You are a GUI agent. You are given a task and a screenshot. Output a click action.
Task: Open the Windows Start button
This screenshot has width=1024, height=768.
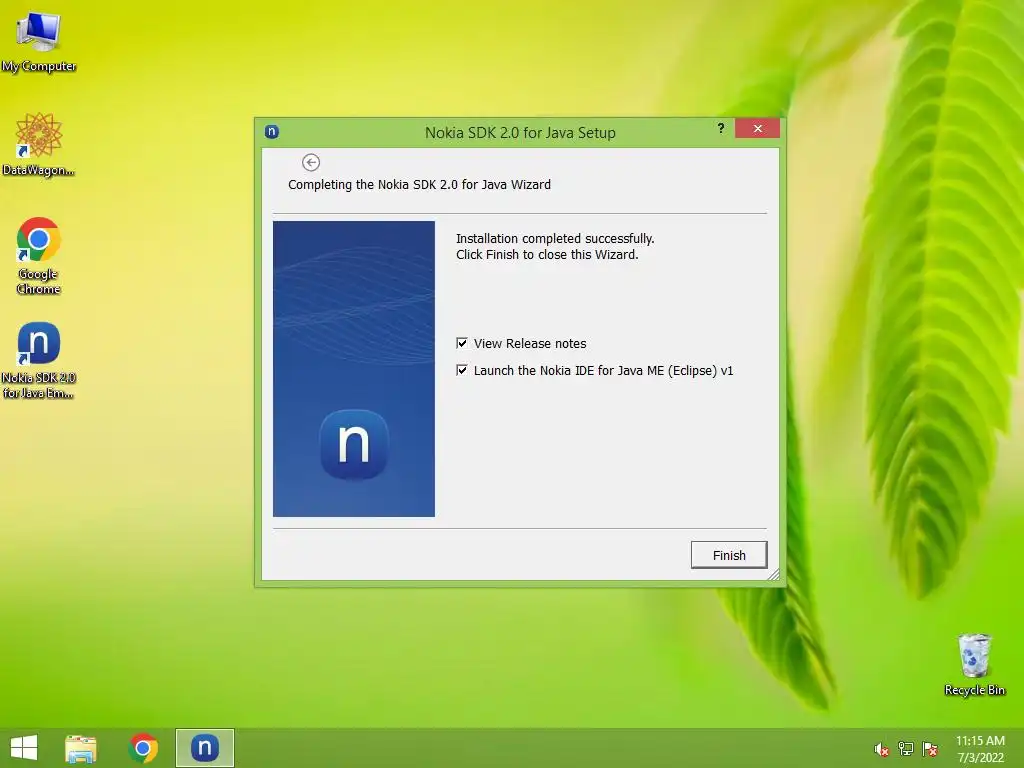pos(24,748)
